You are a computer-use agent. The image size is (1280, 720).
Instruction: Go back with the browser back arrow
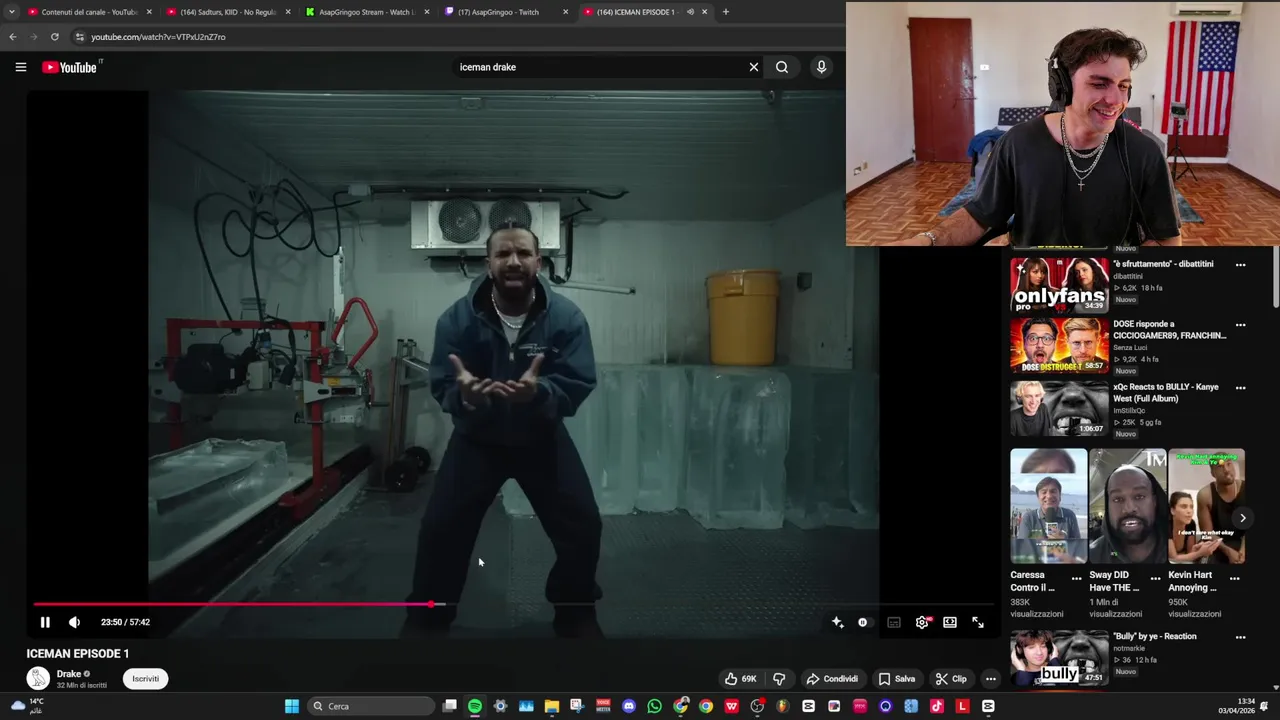pyautogui.click(x=12, y=37)
